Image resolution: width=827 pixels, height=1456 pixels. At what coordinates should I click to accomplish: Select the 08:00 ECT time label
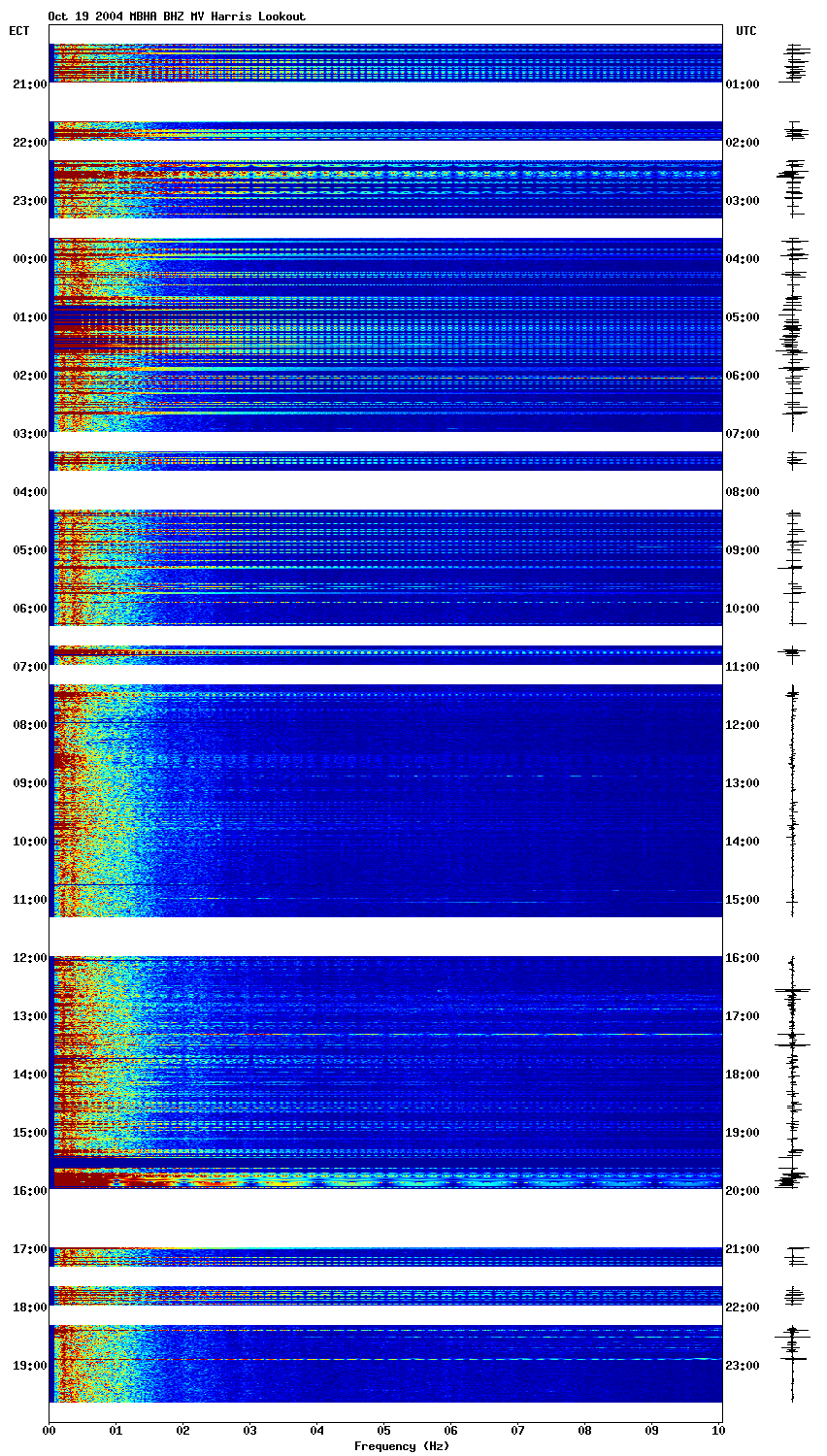pos(29,725)
